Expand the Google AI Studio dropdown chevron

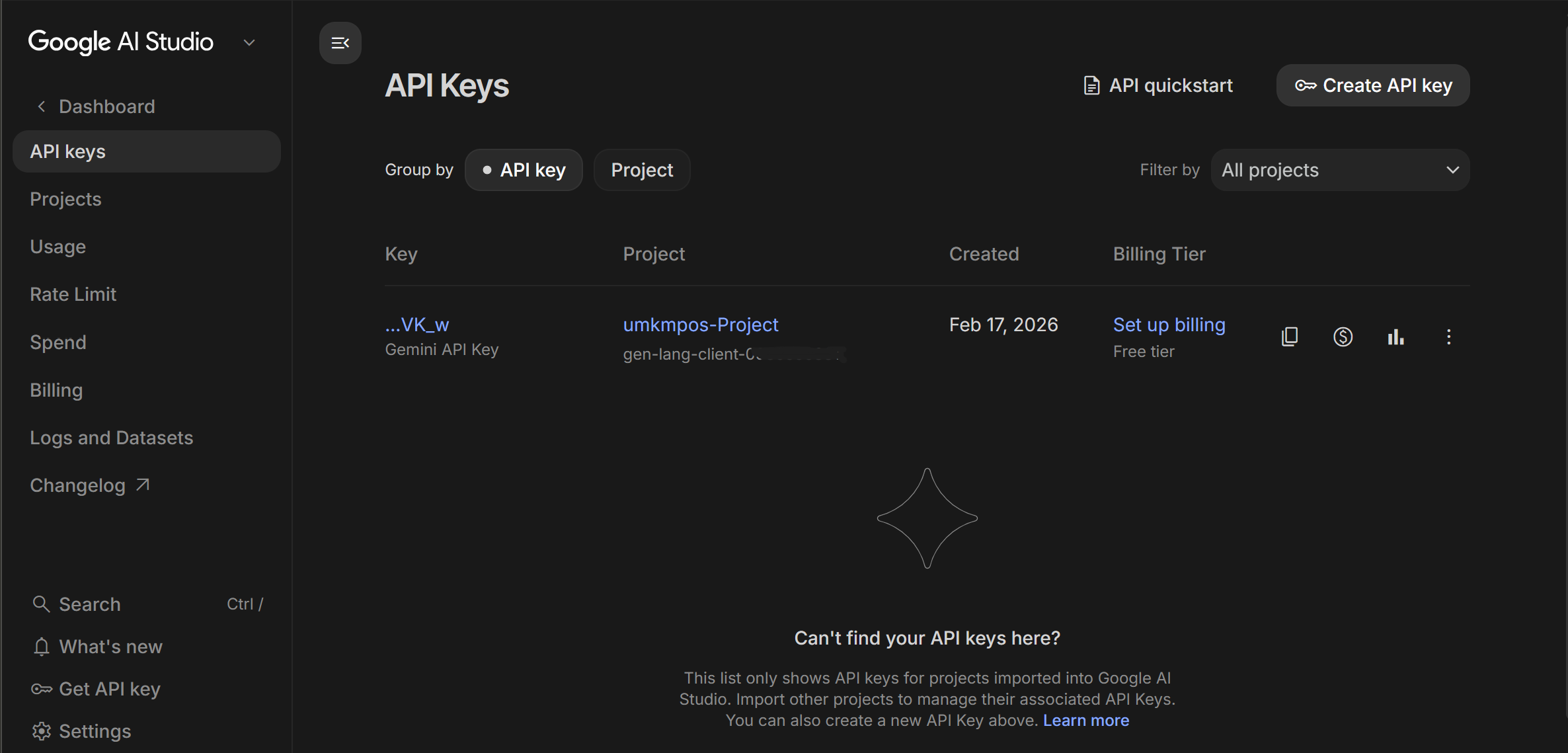pyautogui.click(x=249, y=43)
